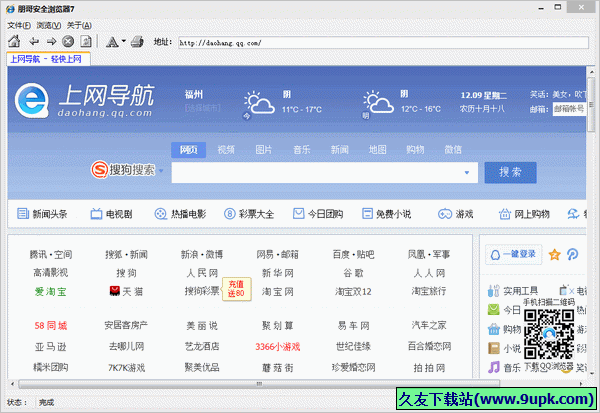Open the 购物 basket icon in sidebar

click(494, 329)
